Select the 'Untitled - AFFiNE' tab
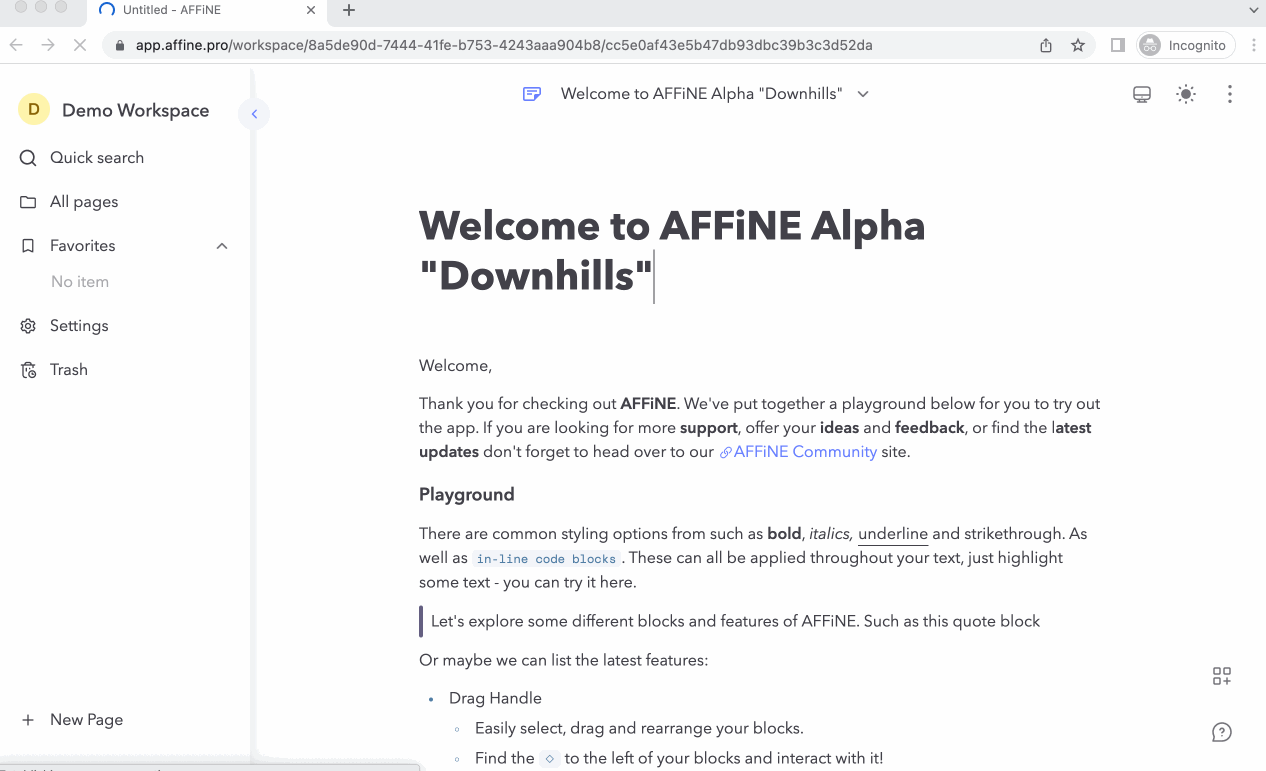This screenshot has height=771, width=1266. 208,10
